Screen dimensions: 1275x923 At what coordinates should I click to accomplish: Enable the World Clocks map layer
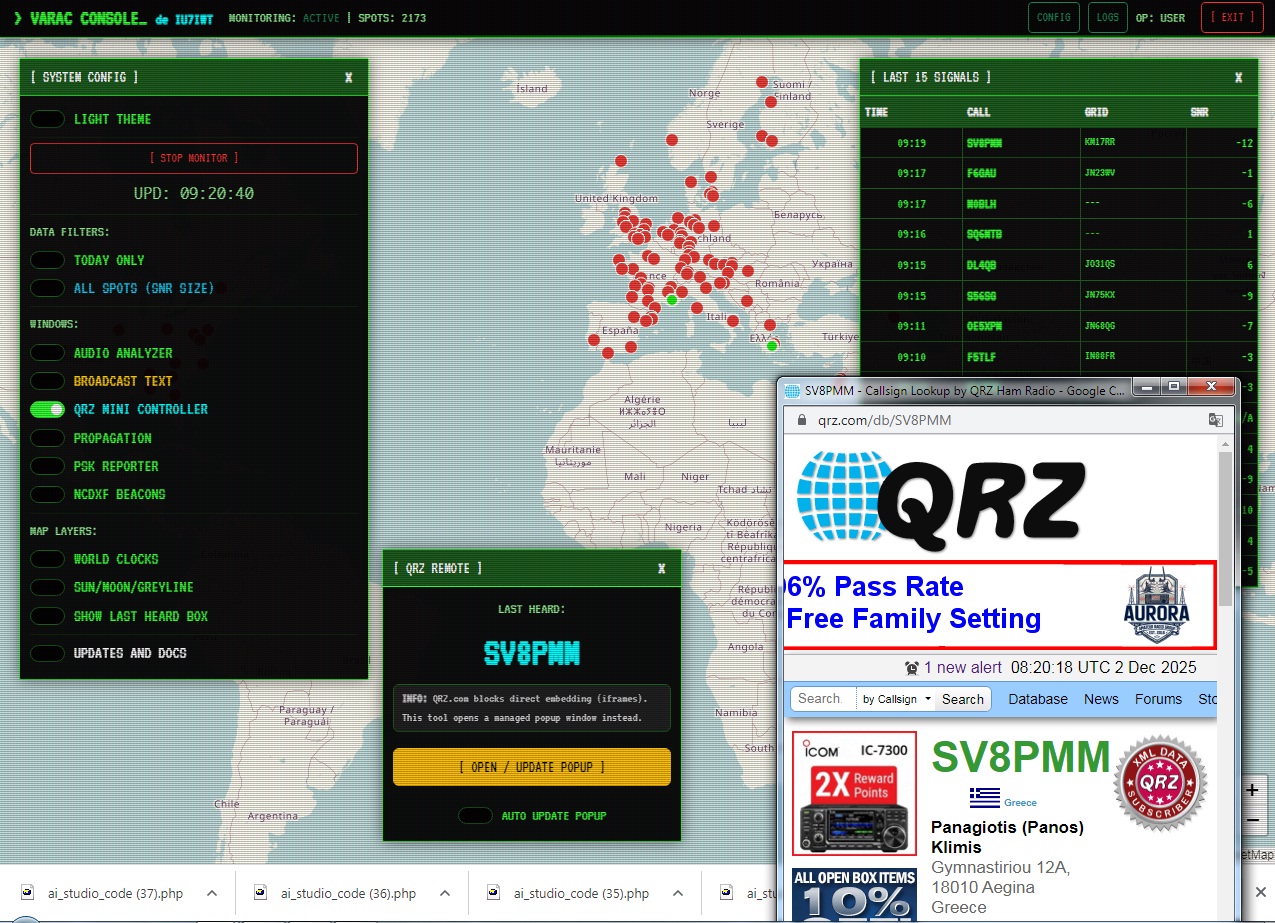pyautogui.click(x=47, y=559)
